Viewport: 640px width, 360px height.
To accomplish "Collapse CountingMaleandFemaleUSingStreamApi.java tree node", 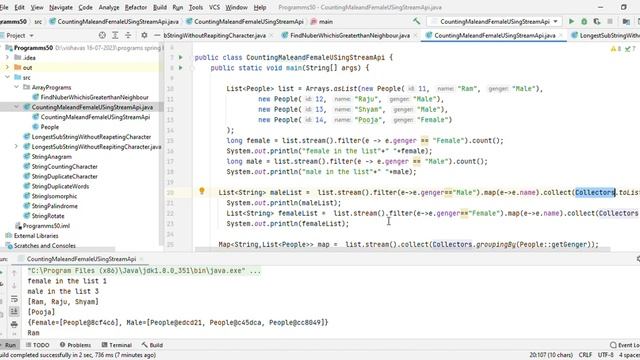I will 16,107.
